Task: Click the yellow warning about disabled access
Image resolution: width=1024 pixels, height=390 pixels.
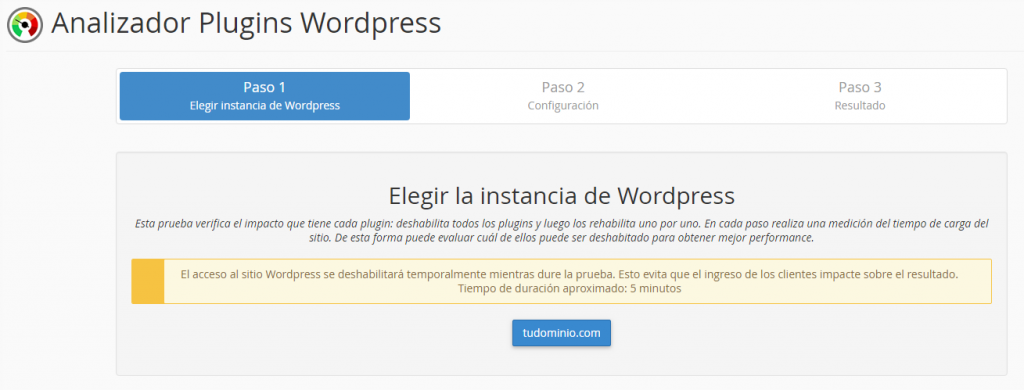Action: [562, 282]
